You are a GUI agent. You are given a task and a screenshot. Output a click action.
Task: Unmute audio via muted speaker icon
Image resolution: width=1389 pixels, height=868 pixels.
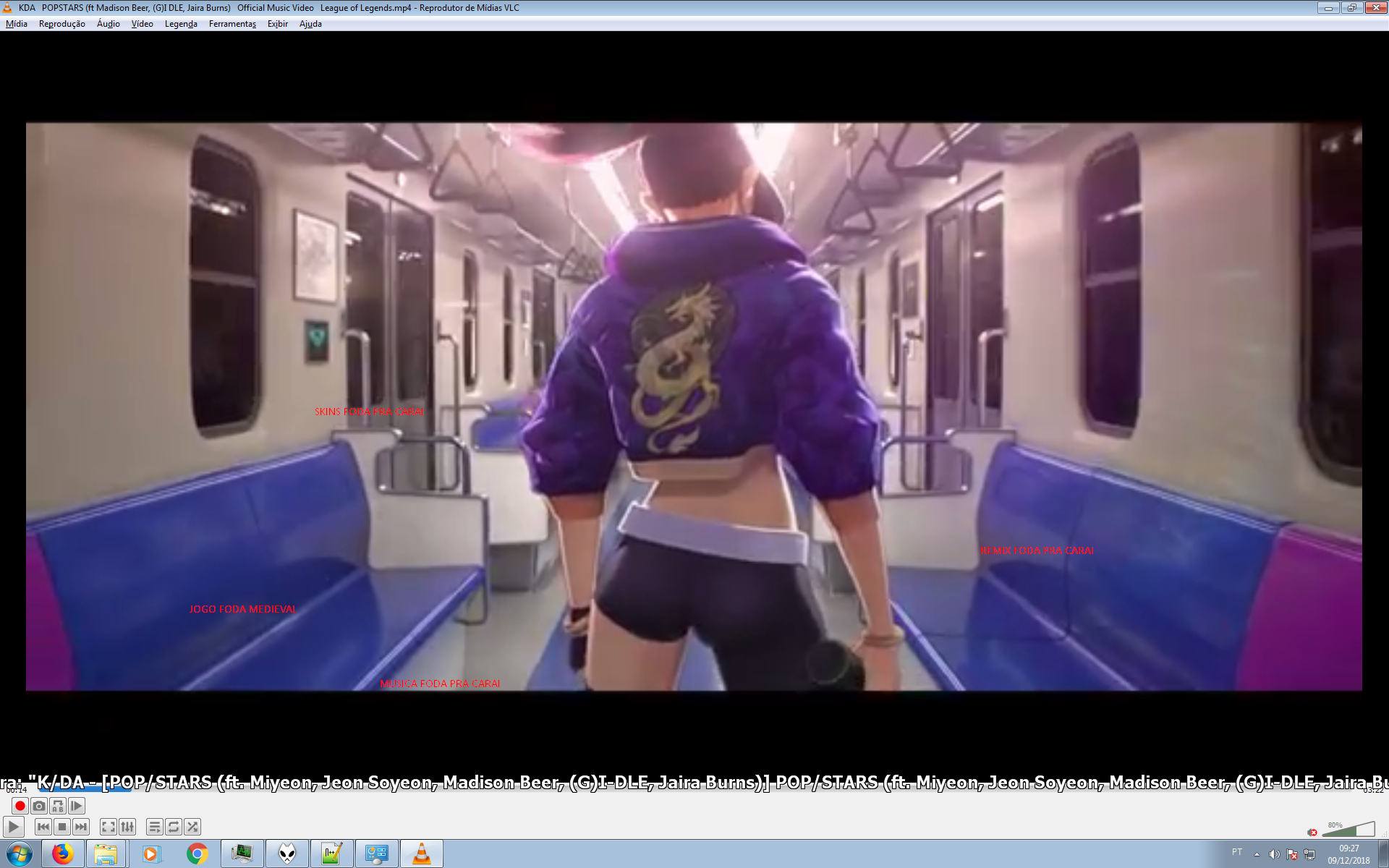pyautogui.click(x=1312, y=832)
